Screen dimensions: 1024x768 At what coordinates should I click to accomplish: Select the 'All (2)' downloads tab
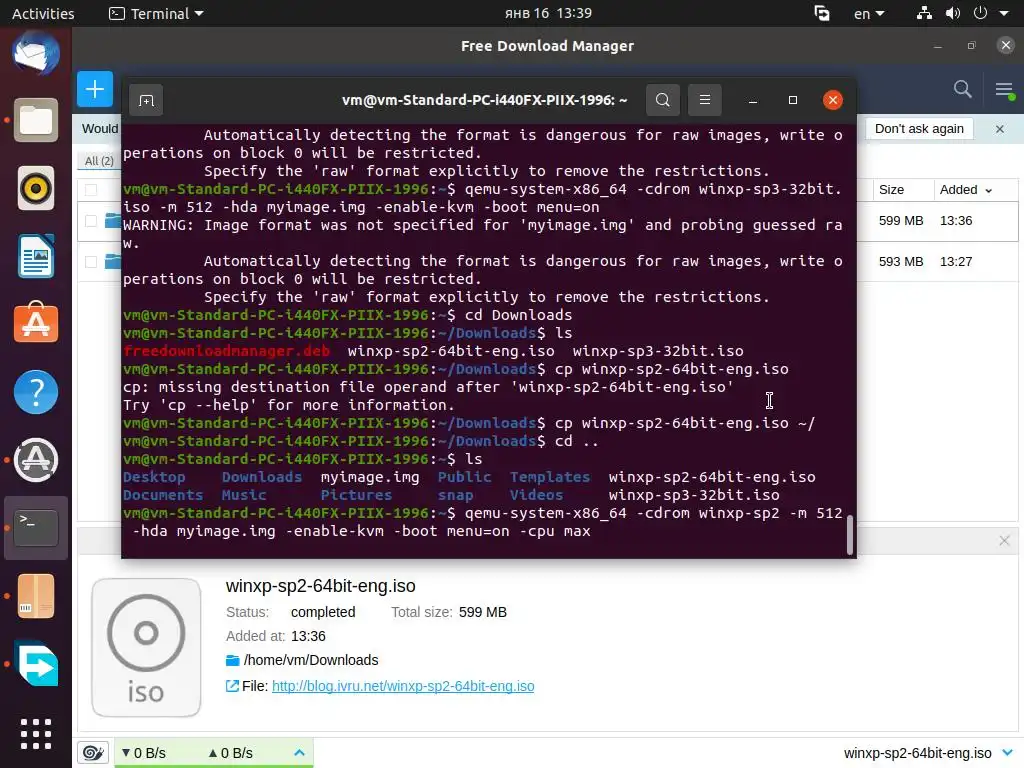tap(99, 161)
